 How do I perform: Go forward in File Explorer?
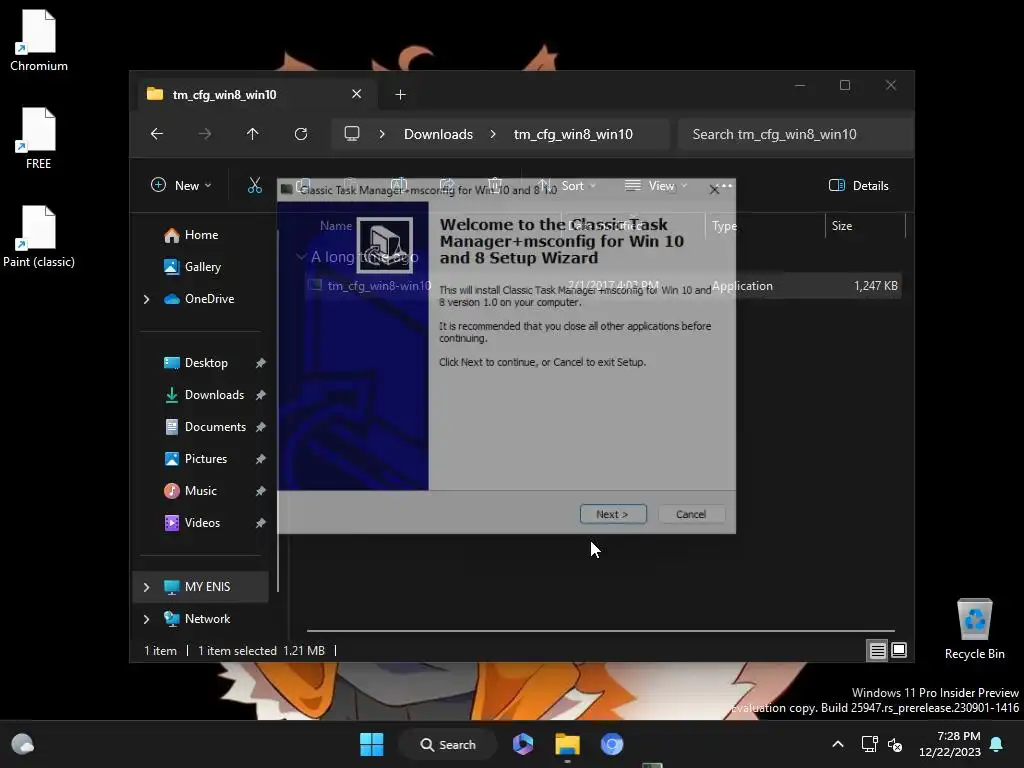(x=205, y=134)
